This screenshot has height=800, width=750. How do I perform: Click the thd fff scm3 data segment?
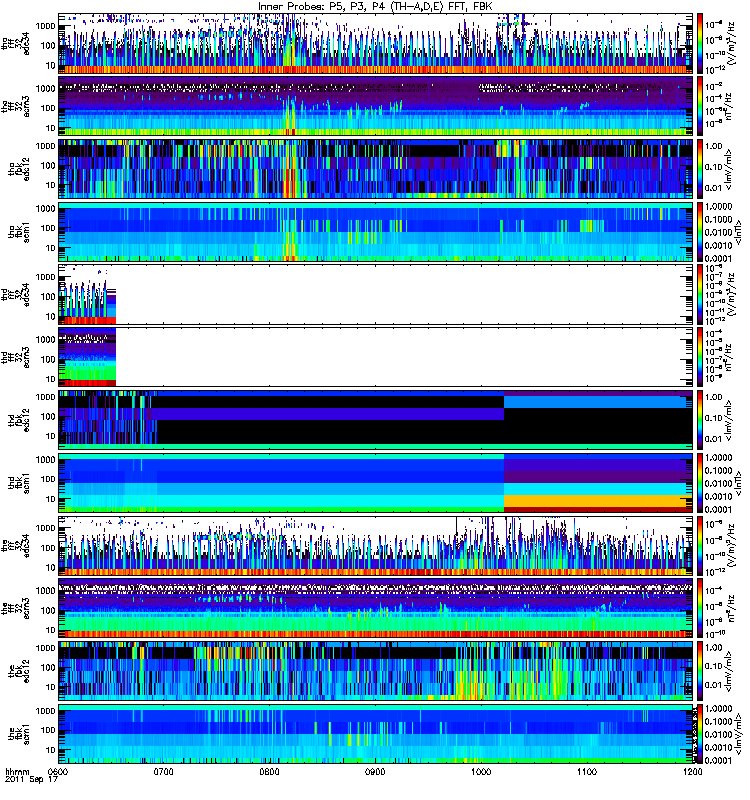[87, 357]
